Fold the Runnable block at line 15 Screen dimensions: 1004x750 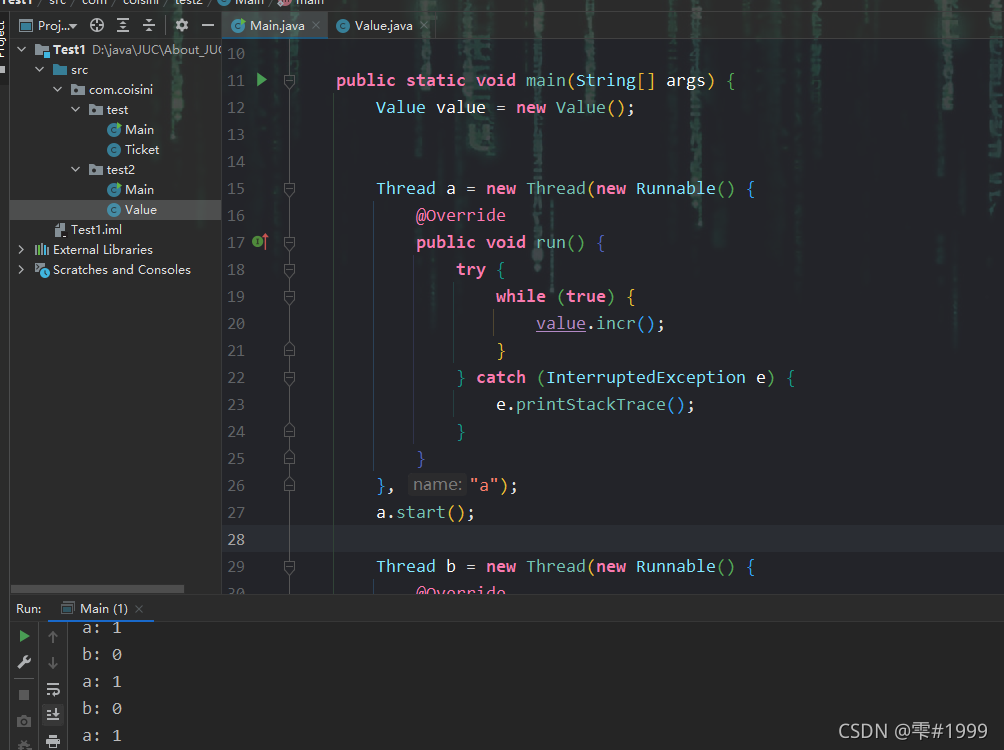289,189
